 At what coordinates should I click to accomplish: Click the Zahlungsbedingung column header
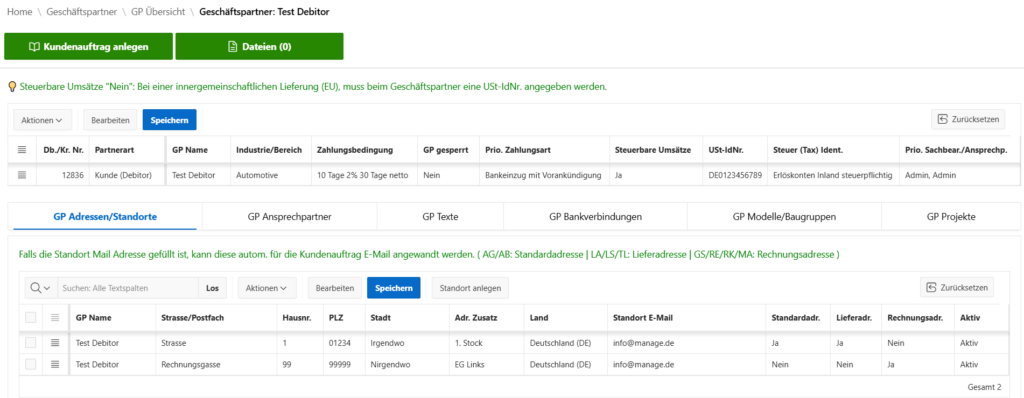(x=355, y=150)
